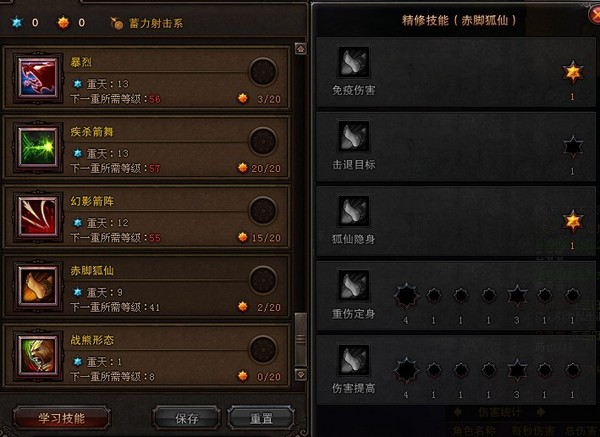Screen dimensions: 600x437
Task: Click the 学习技能 button
Action: [62, 418]
